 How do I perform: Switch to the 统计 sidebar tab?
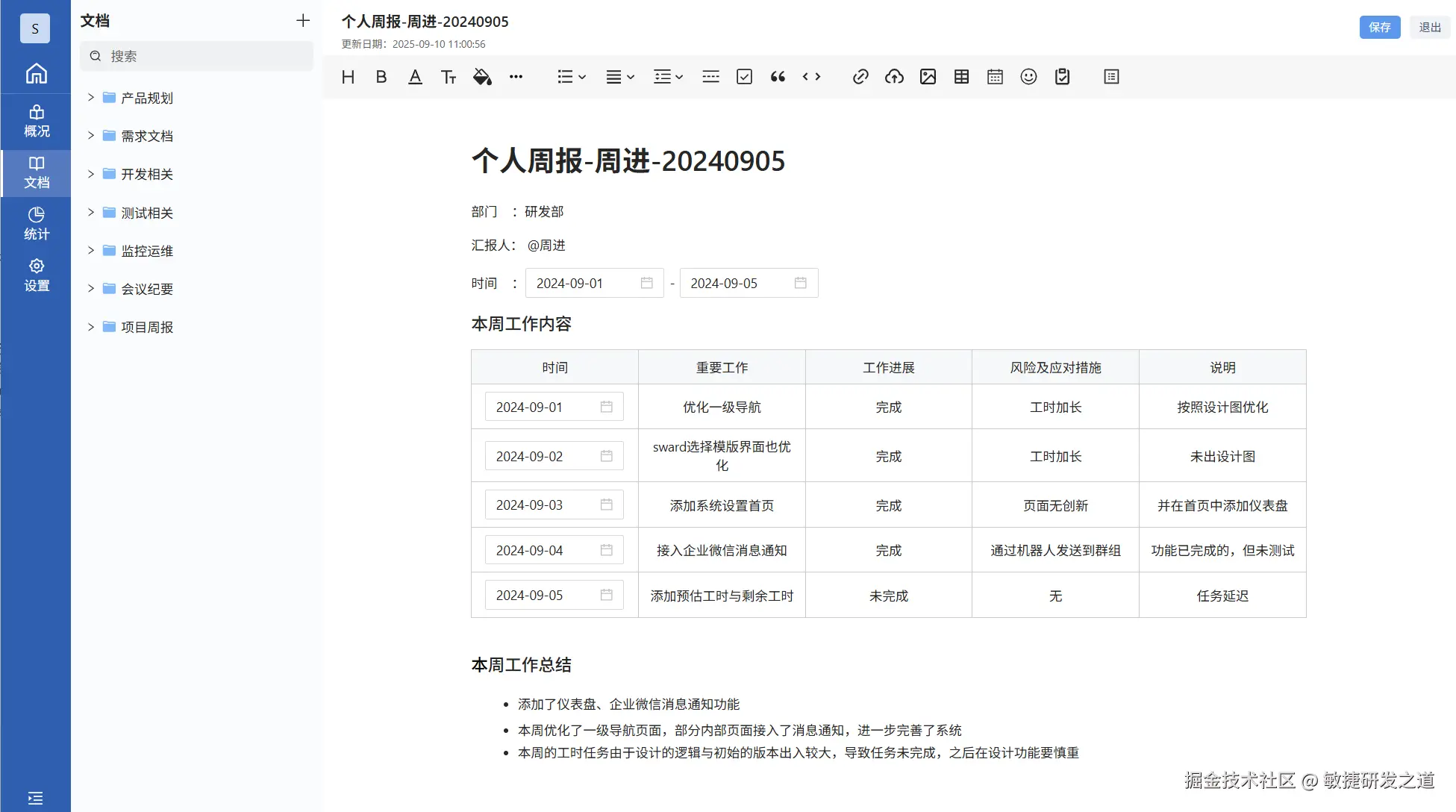[x=36, y=223]
